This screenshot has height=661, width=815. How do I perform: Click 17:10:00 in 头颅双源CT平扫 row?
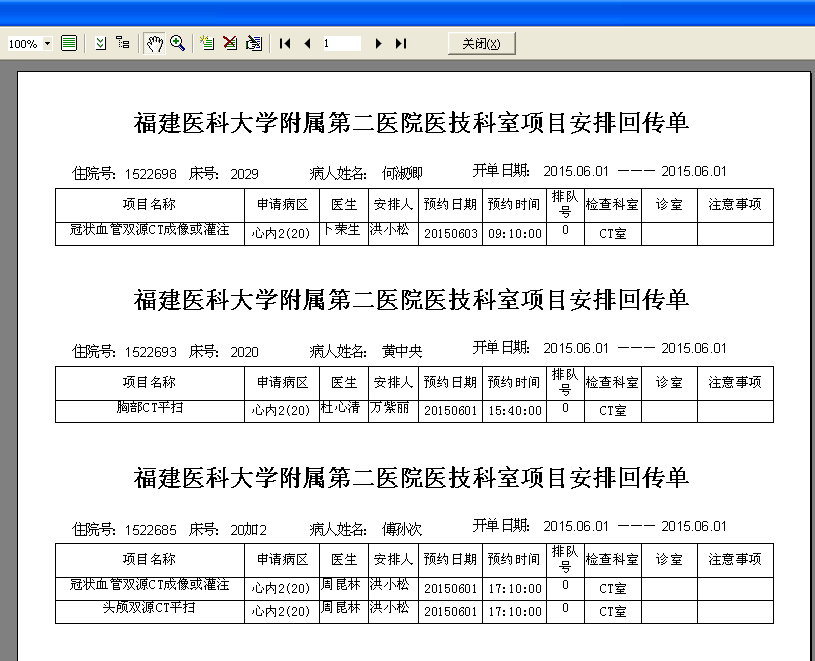pos(515,612)
